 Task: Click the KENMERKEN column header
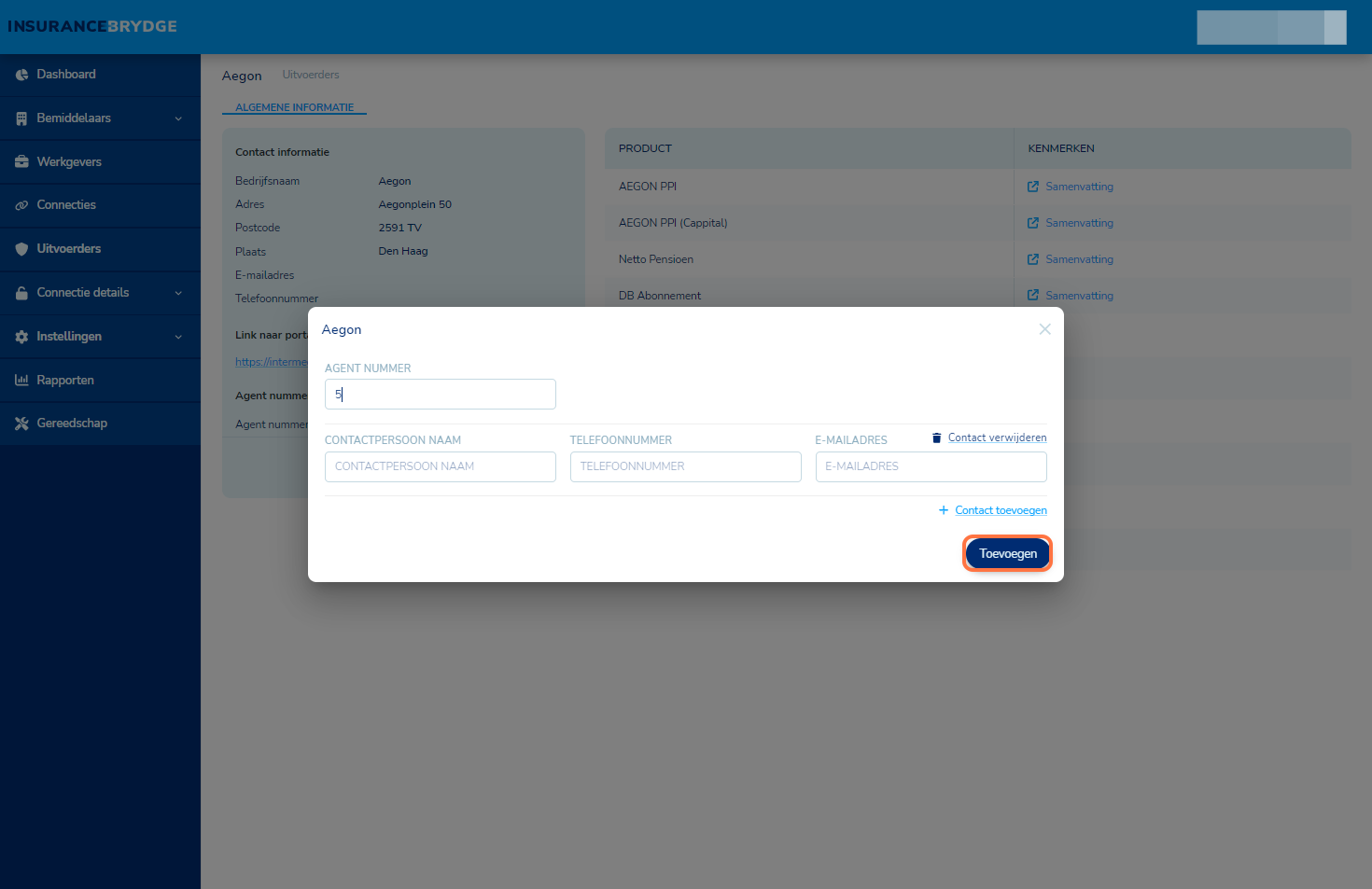1061,148
